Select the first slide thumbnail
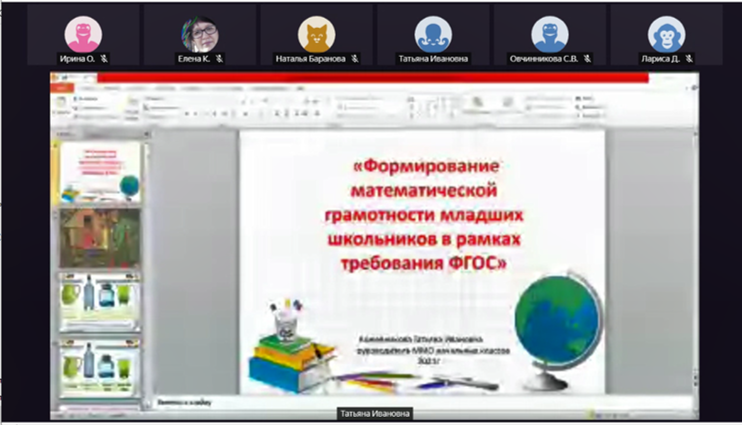The image size is (742, 425). click(100, 171)
